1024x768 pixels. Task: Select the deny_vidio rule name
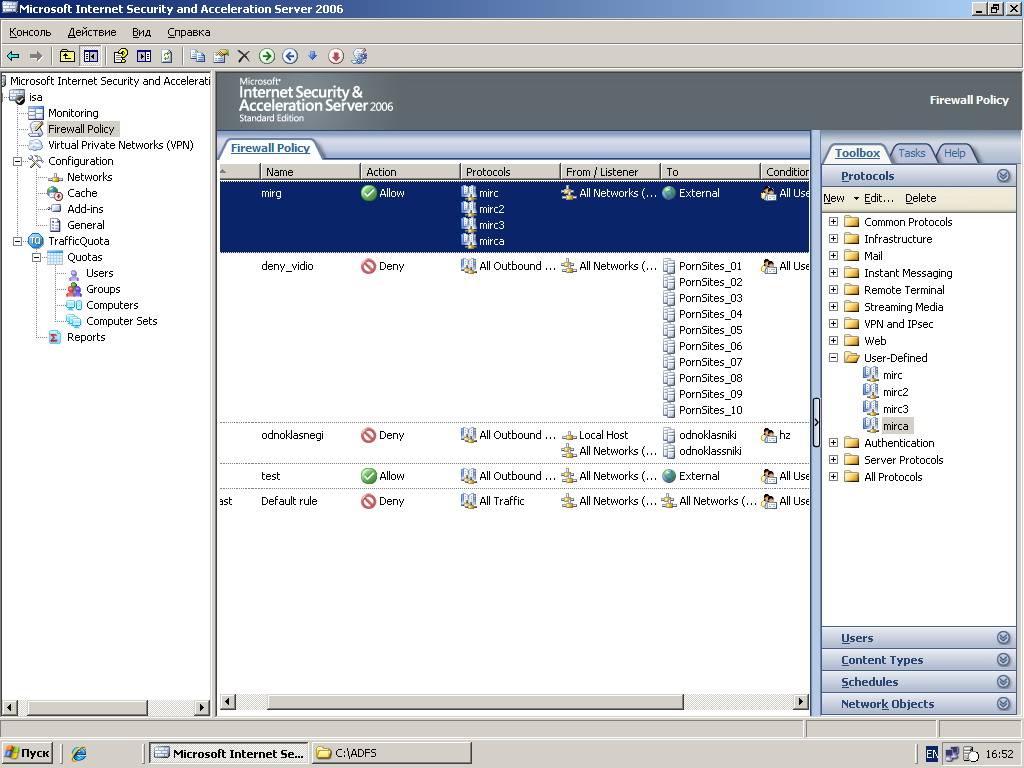pos(287,266)
